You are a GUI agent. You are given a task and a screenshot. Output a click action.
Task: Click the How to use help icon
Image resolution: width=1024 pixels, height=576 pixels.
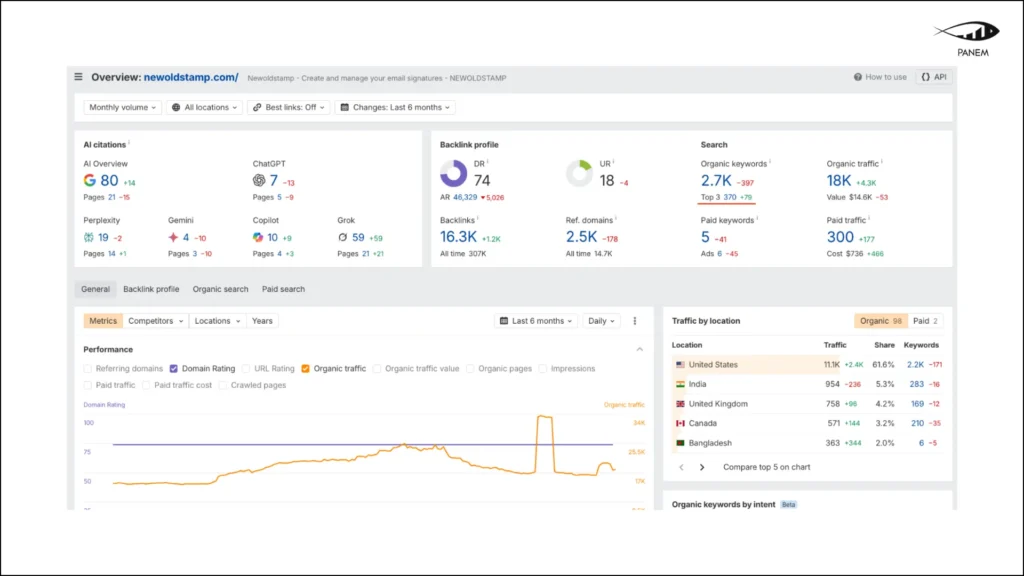click(857, 77)
